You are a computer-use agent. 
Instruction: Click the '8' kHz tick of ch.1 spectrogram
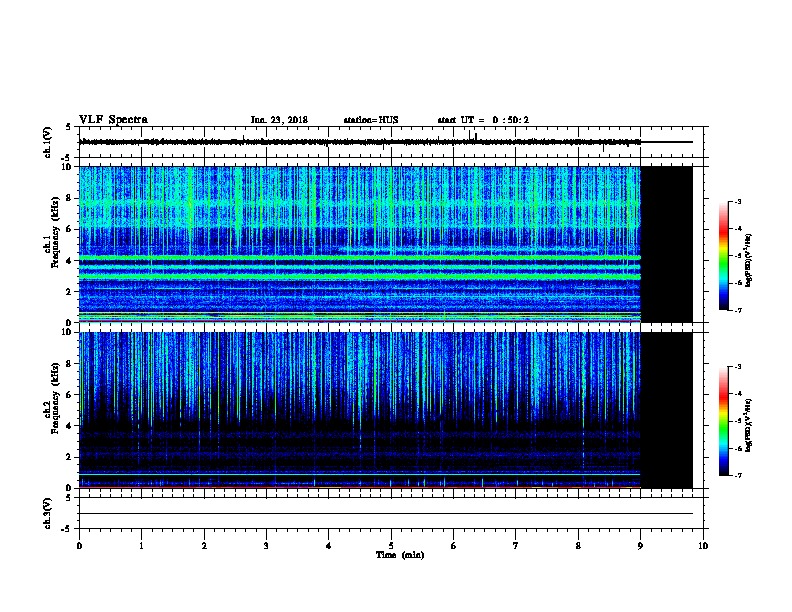click(x=69, y=198)
